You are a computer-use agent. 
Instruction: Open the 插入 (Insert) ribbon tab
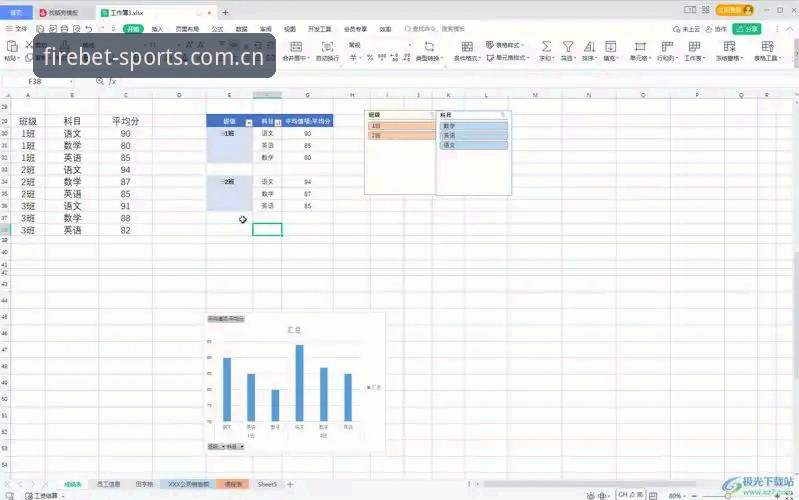coord(157,29)
